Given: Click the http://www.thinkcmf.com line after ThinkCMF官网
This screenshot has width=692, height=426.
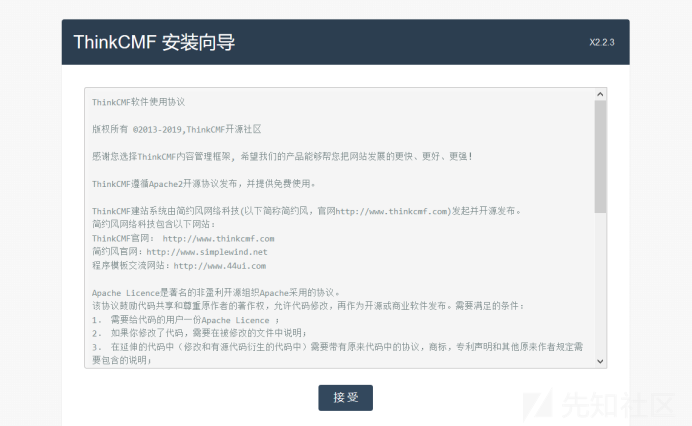Looking at the screenshot, I should (218, 238).
